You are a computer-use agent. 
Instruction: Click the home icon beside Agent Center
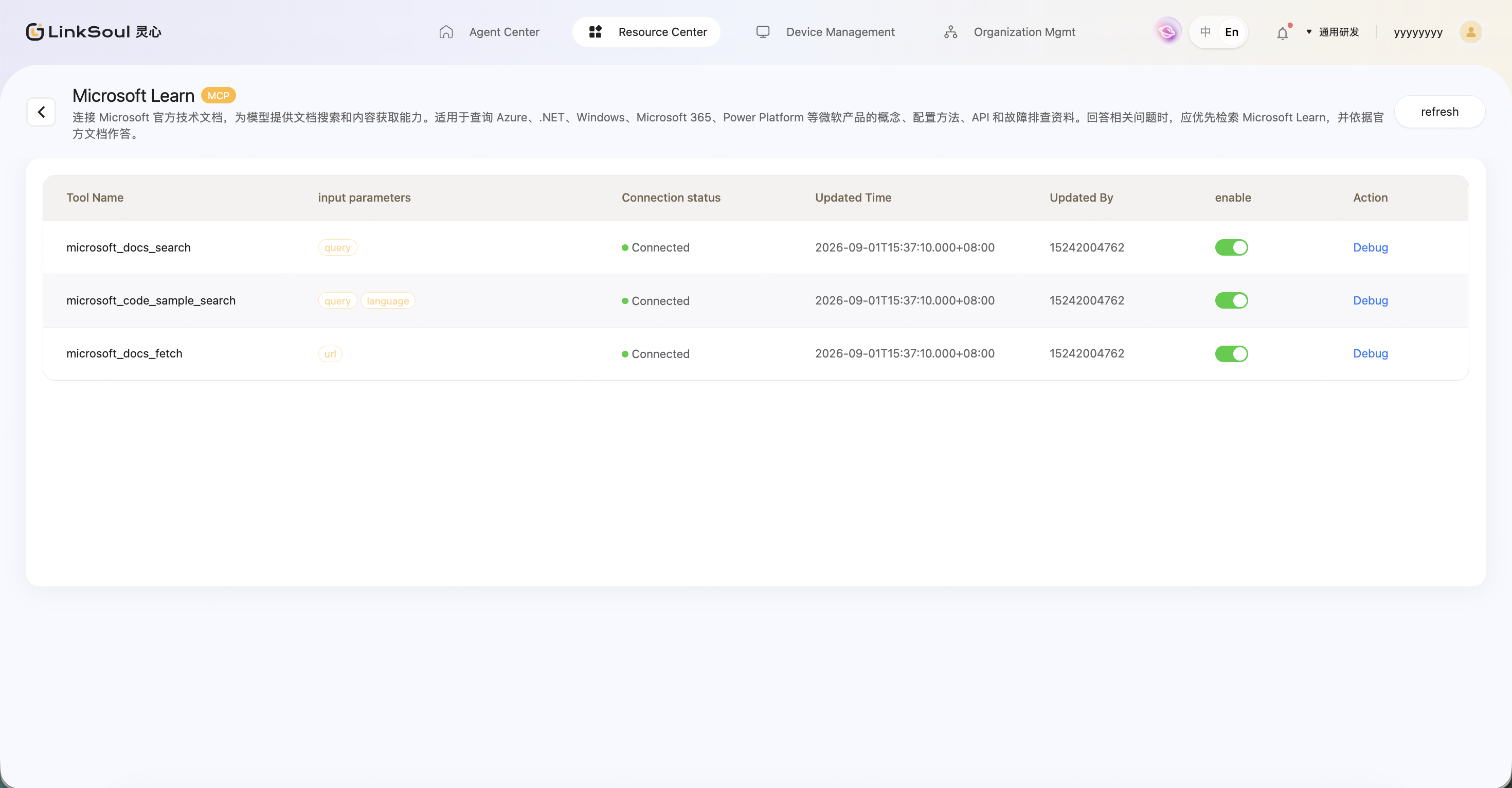[x=446, y=32]
